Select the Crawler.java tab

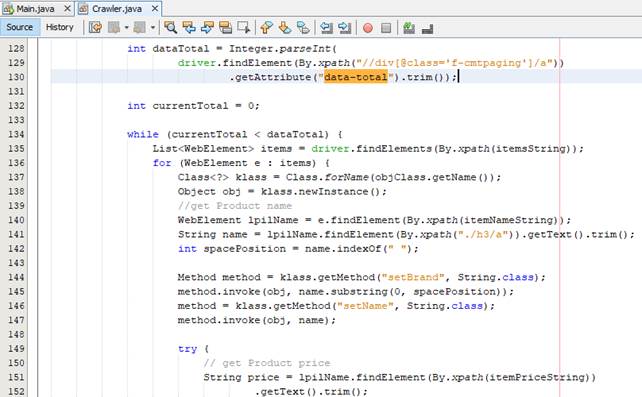(x=117, y=9)
